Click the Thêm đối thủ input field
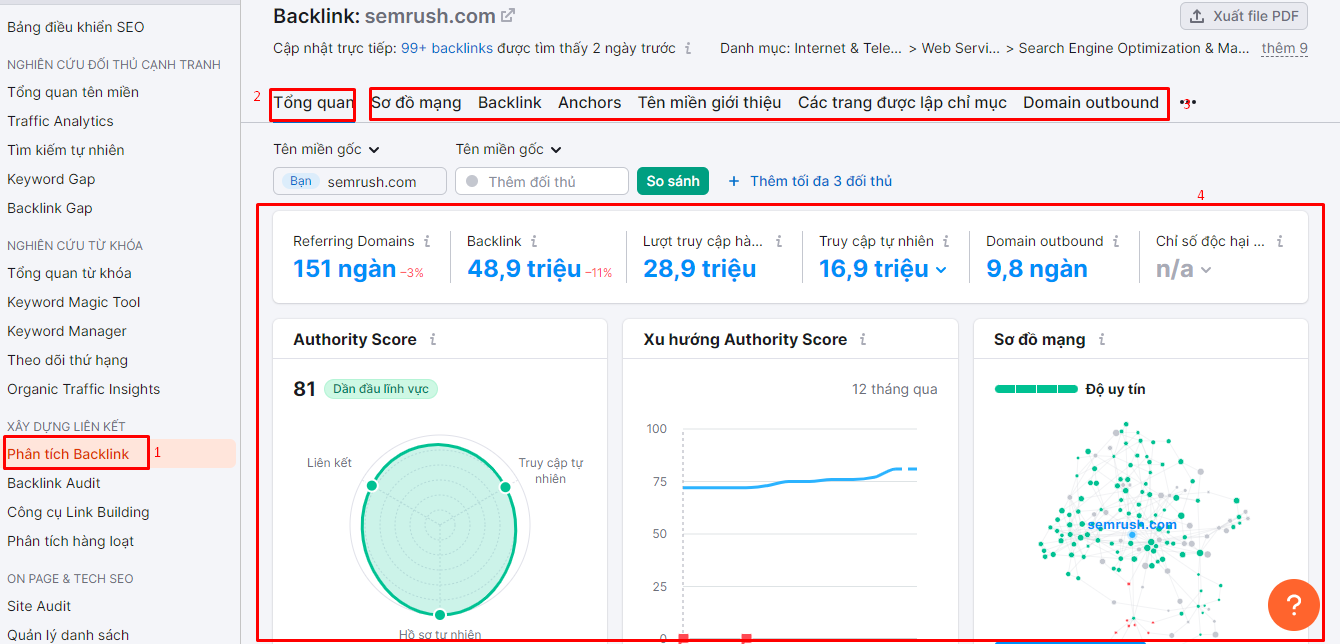 pos(542,181)
